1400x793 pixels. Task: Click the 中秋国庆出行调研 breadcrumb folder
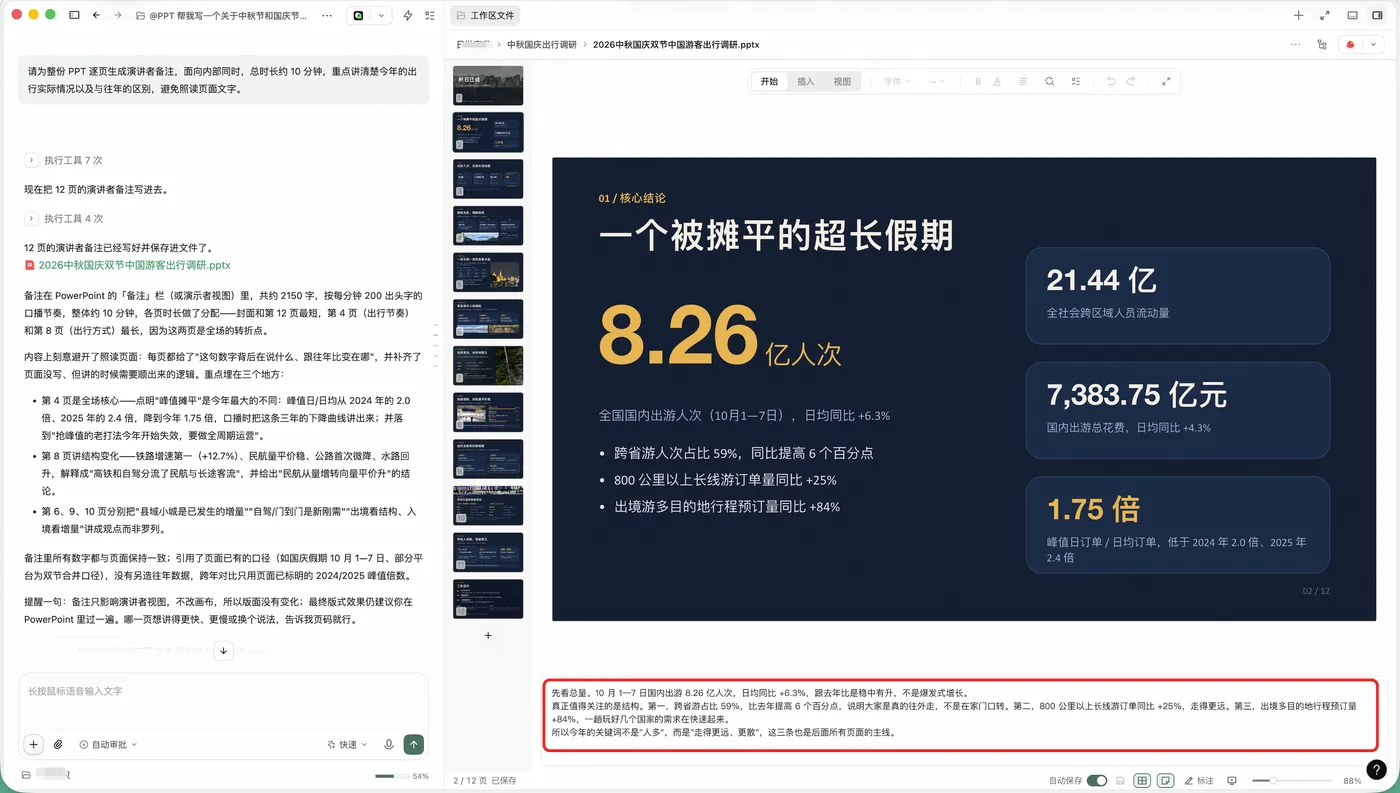542,45
